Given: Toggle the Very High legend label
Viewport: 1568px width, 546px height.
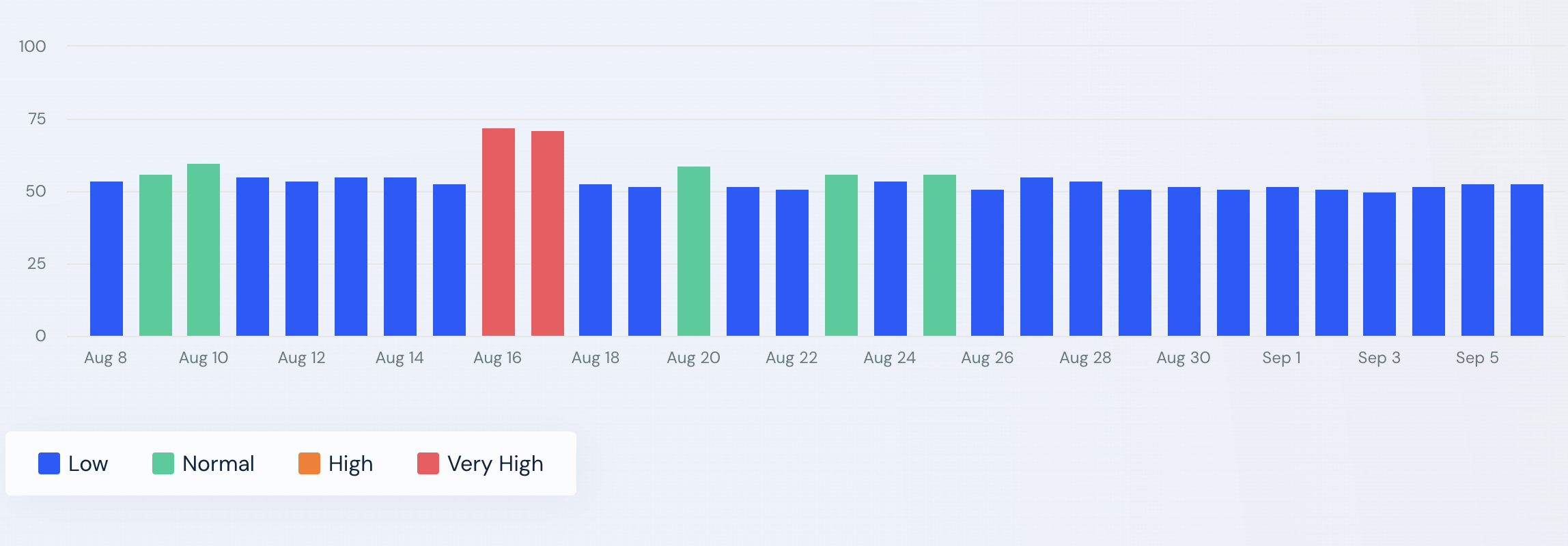Looking at the screenshot, I should pos(495,463).
